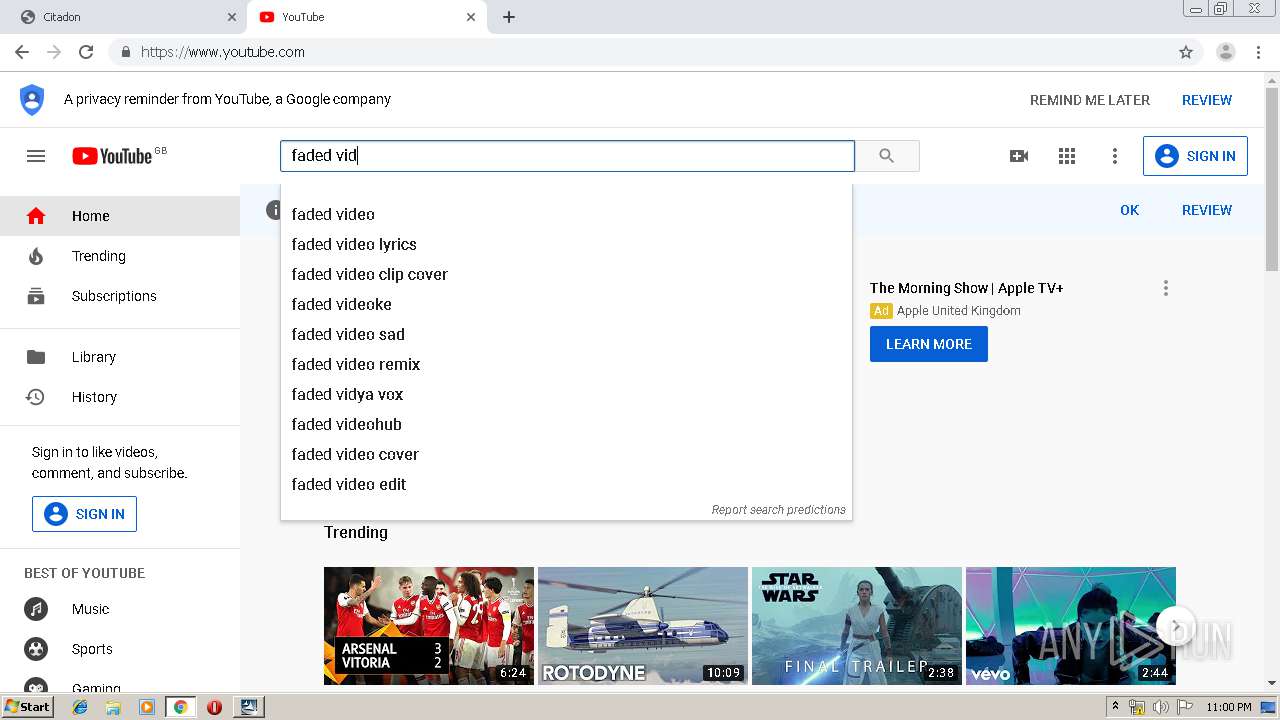Click OK on the info banner
The image size is (1280, 720).
(1130, 210)
